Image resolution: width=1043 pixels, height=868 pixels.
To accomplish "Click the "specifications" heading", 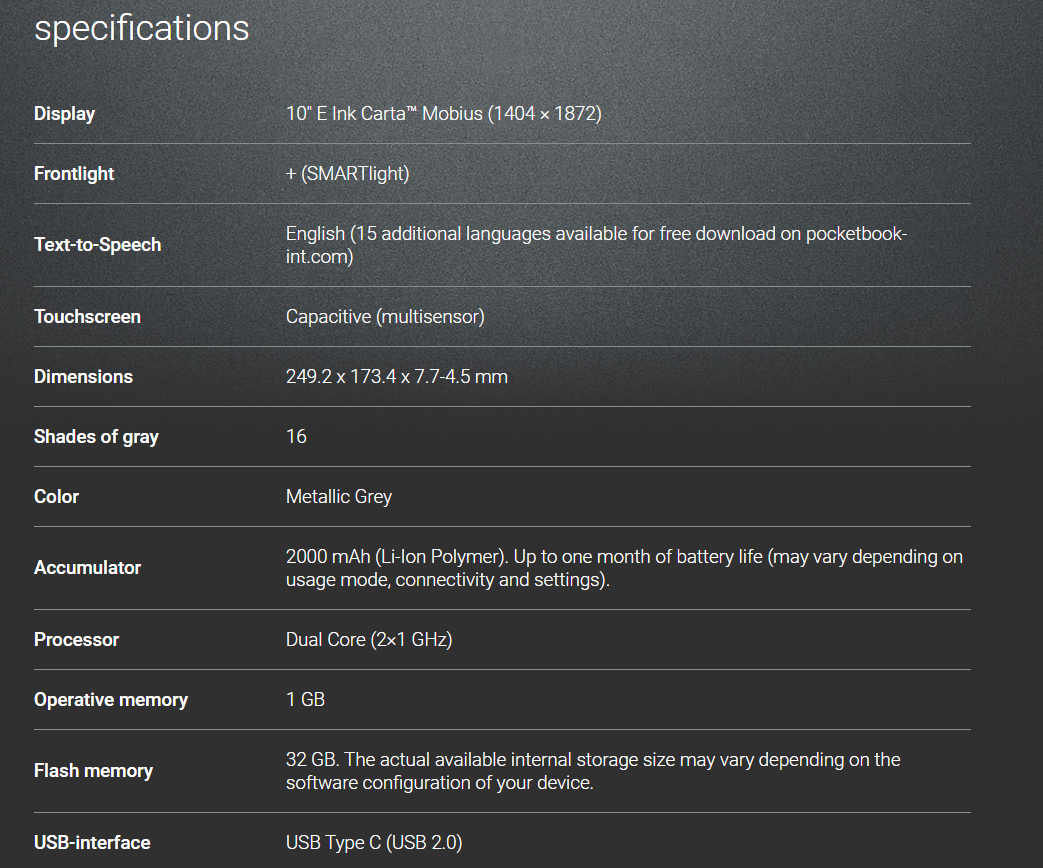I will pyautogui.click(x=142, y=28).
